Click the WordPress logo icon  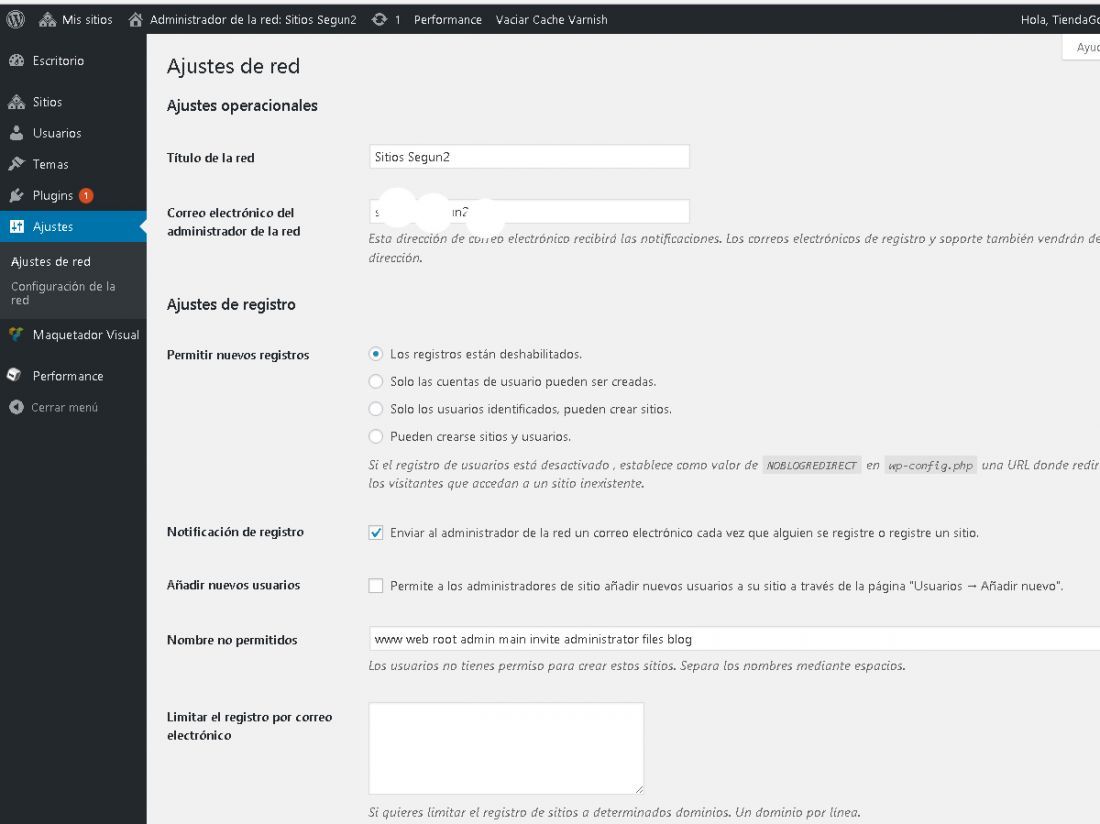coord(15,20)
